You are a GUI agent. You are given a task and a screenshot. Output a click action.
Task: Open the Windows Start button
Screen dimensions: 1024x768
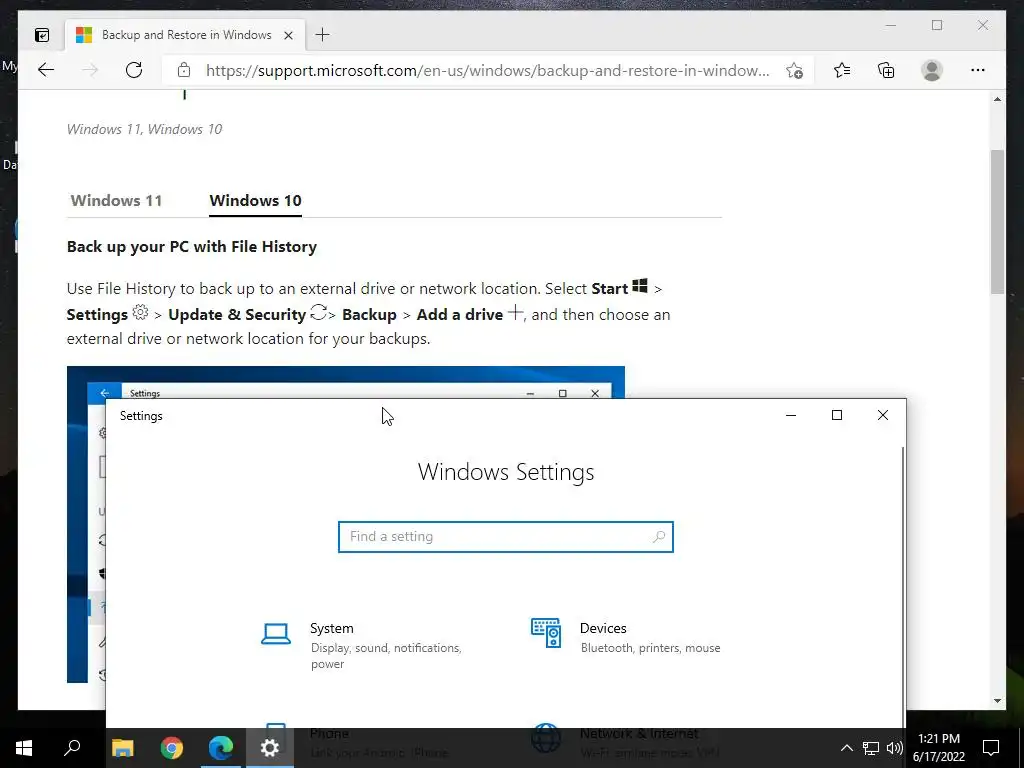tap(24, 748)
